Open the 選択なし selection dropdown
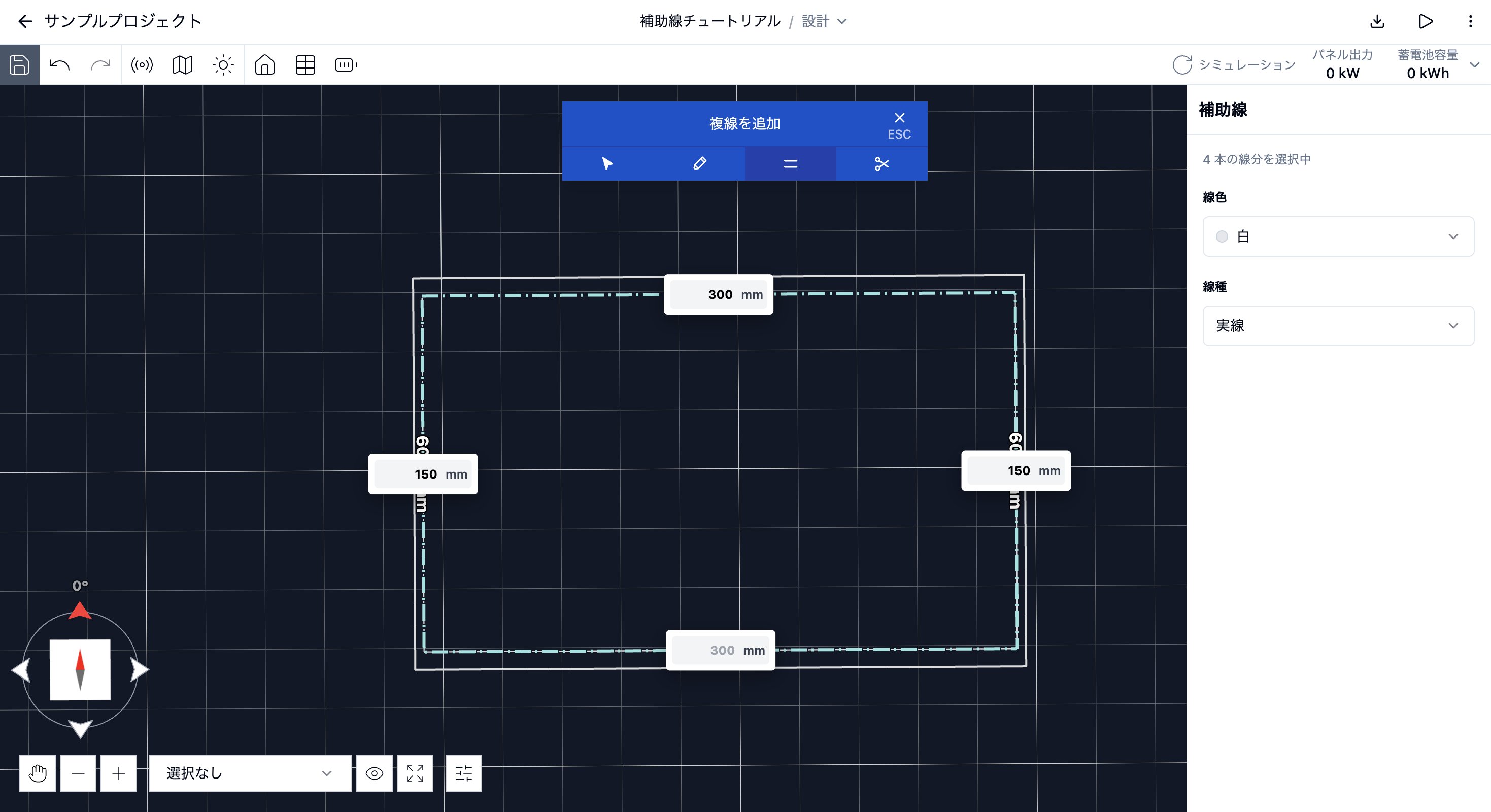 pyautogui.click(x=250, y=772)
